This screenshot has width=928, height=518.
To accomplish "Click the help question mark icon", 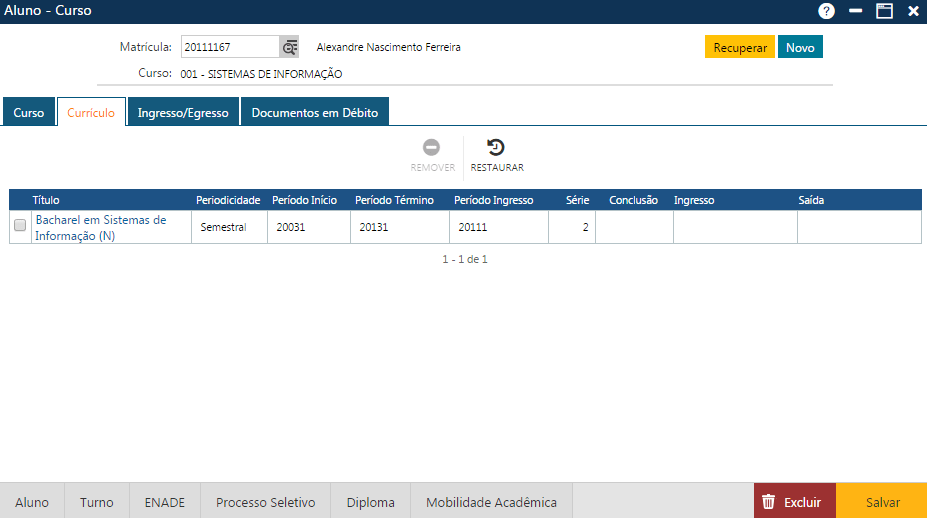I will pyautogui.click(x=826, y=11).
